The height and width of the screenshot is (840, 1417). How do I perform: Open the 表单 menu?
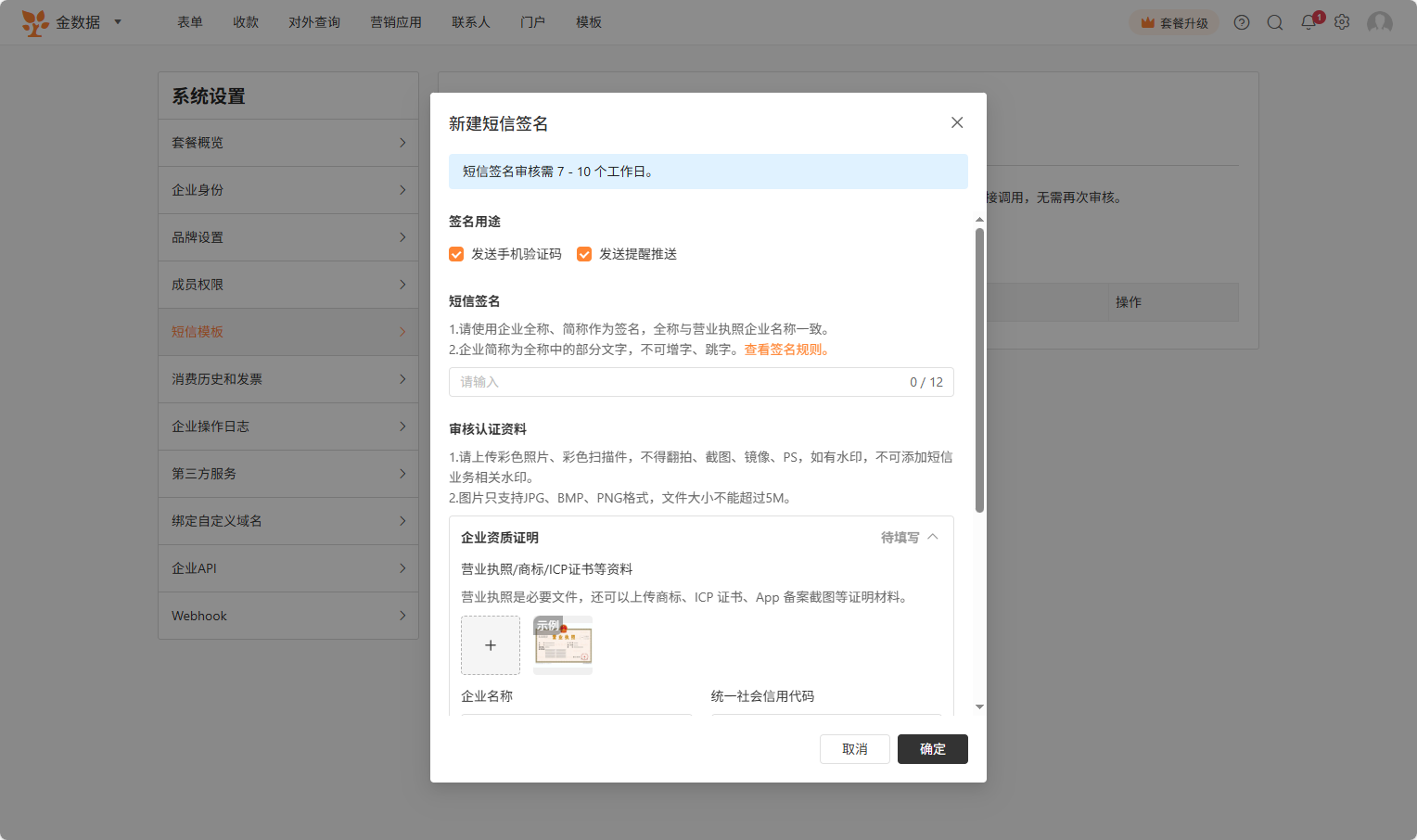point(190,22)
